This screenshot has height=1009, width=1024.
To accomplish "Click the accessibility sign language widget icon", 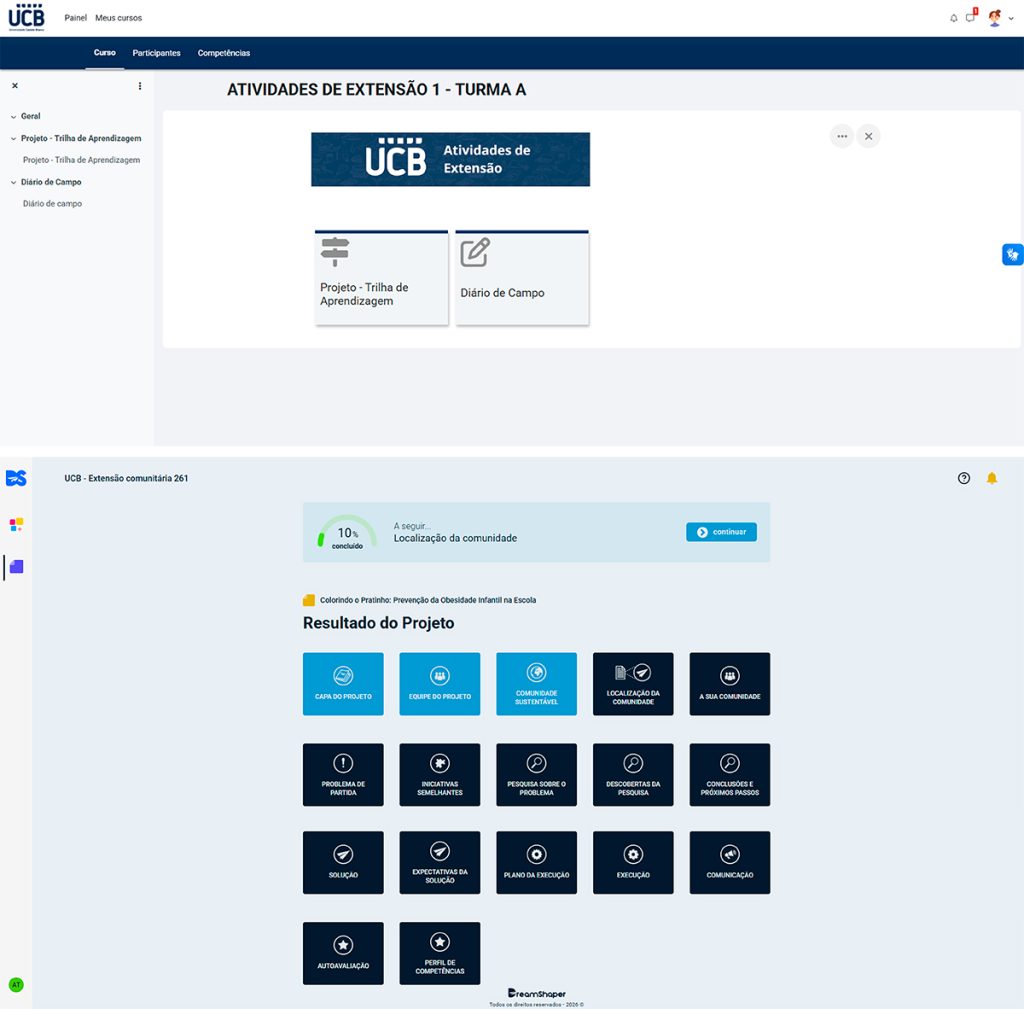I will [x=1012, y=254].
